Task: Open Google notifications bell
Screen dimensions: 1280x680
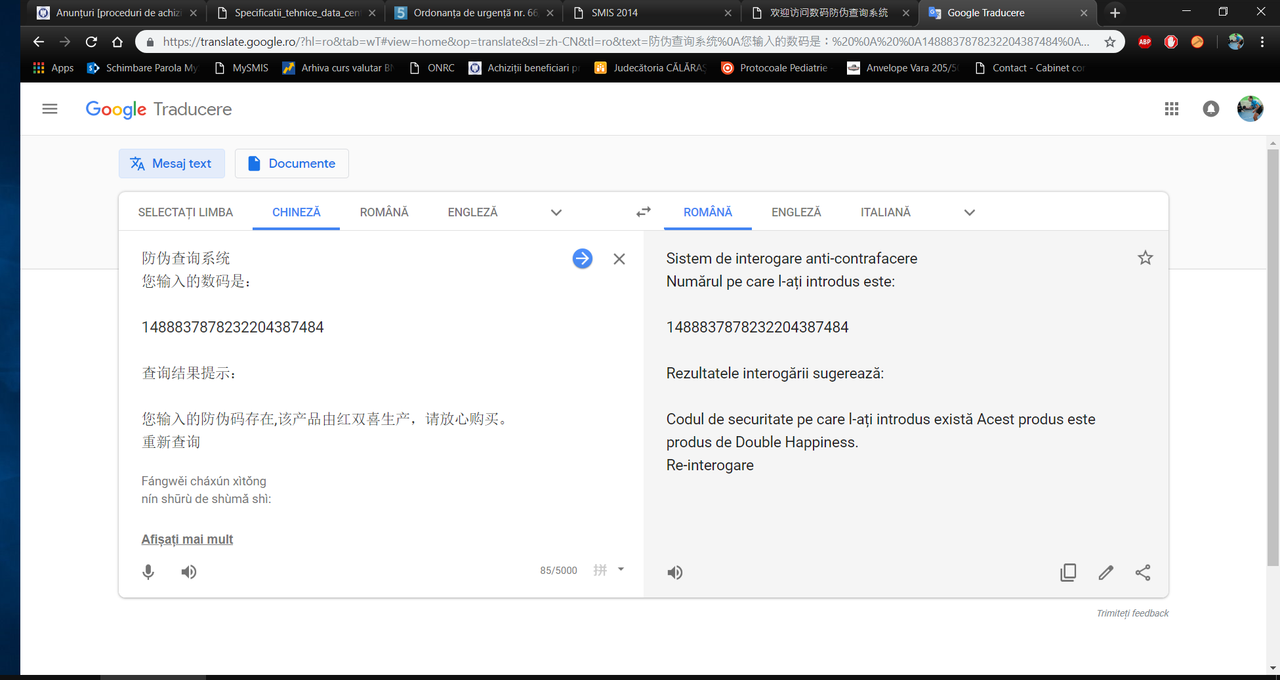Action: point(1211,109)
